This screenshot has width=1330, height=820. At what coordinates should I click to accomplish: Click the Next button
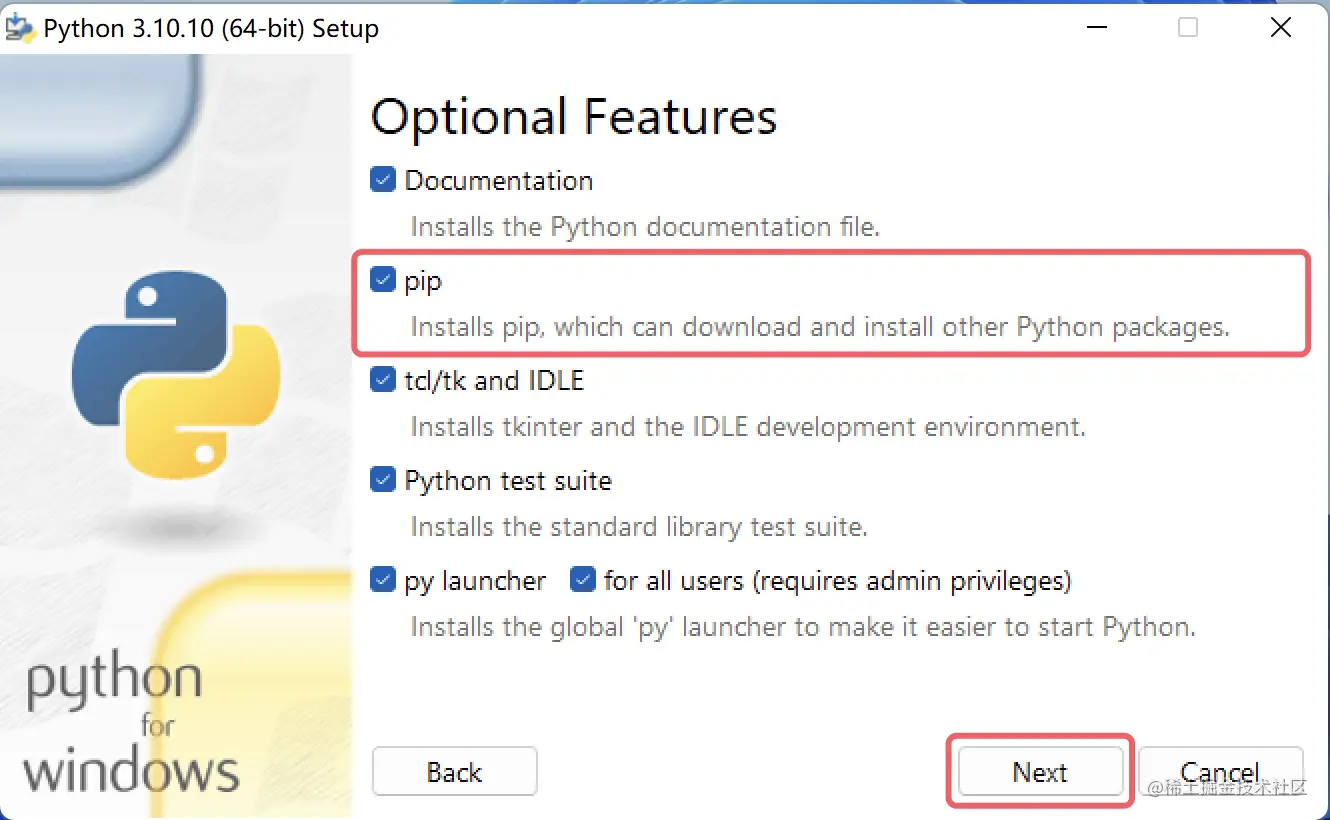click(x=1040, y=771)
